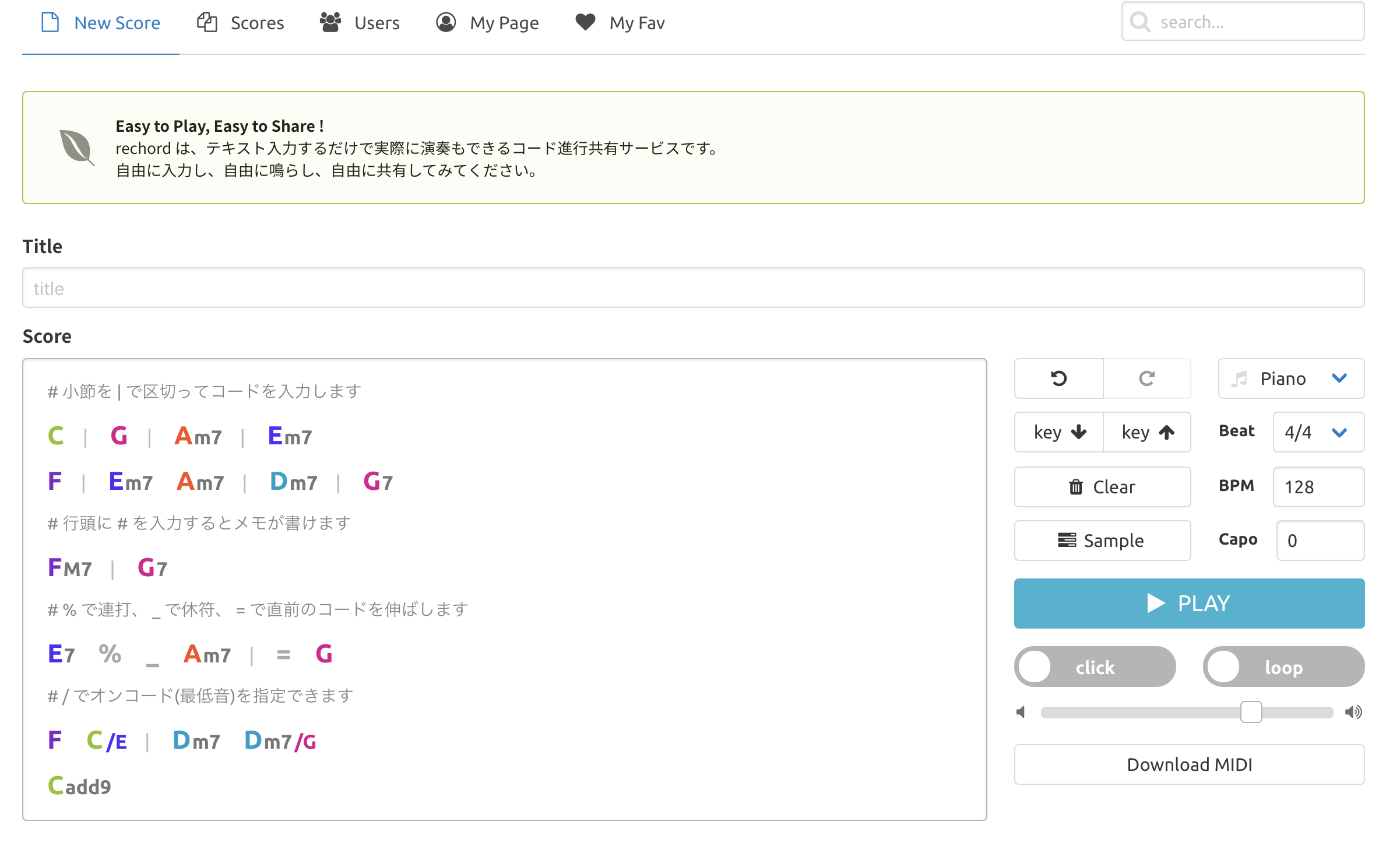Enable the click metronome toggle
Image resolution: width=1400 pixels, height=849 pixels.
point(1095,666)
